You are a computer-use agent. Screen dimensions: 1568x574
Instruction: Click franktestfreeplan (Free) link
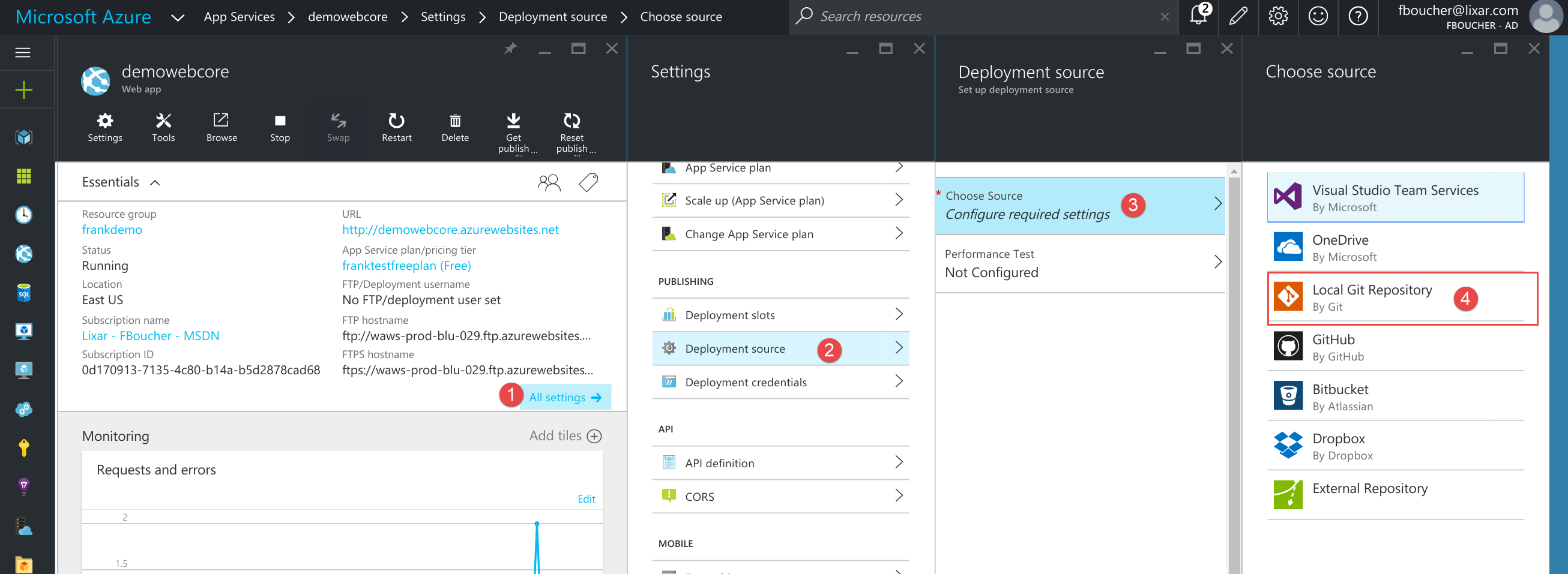(x=406, y=266)
